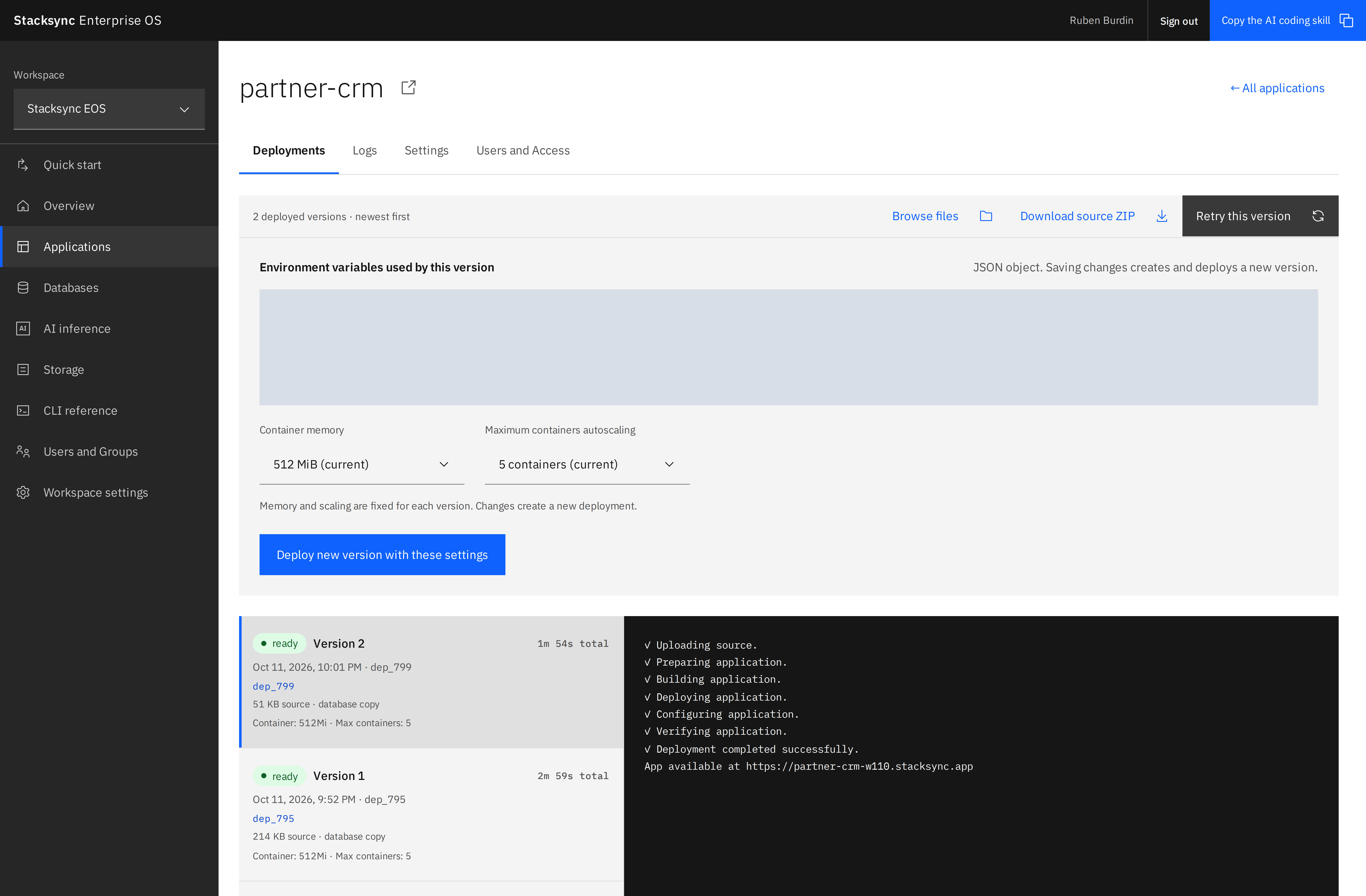Click the Stacksync Enterprise OS logo title

point(87,21)
